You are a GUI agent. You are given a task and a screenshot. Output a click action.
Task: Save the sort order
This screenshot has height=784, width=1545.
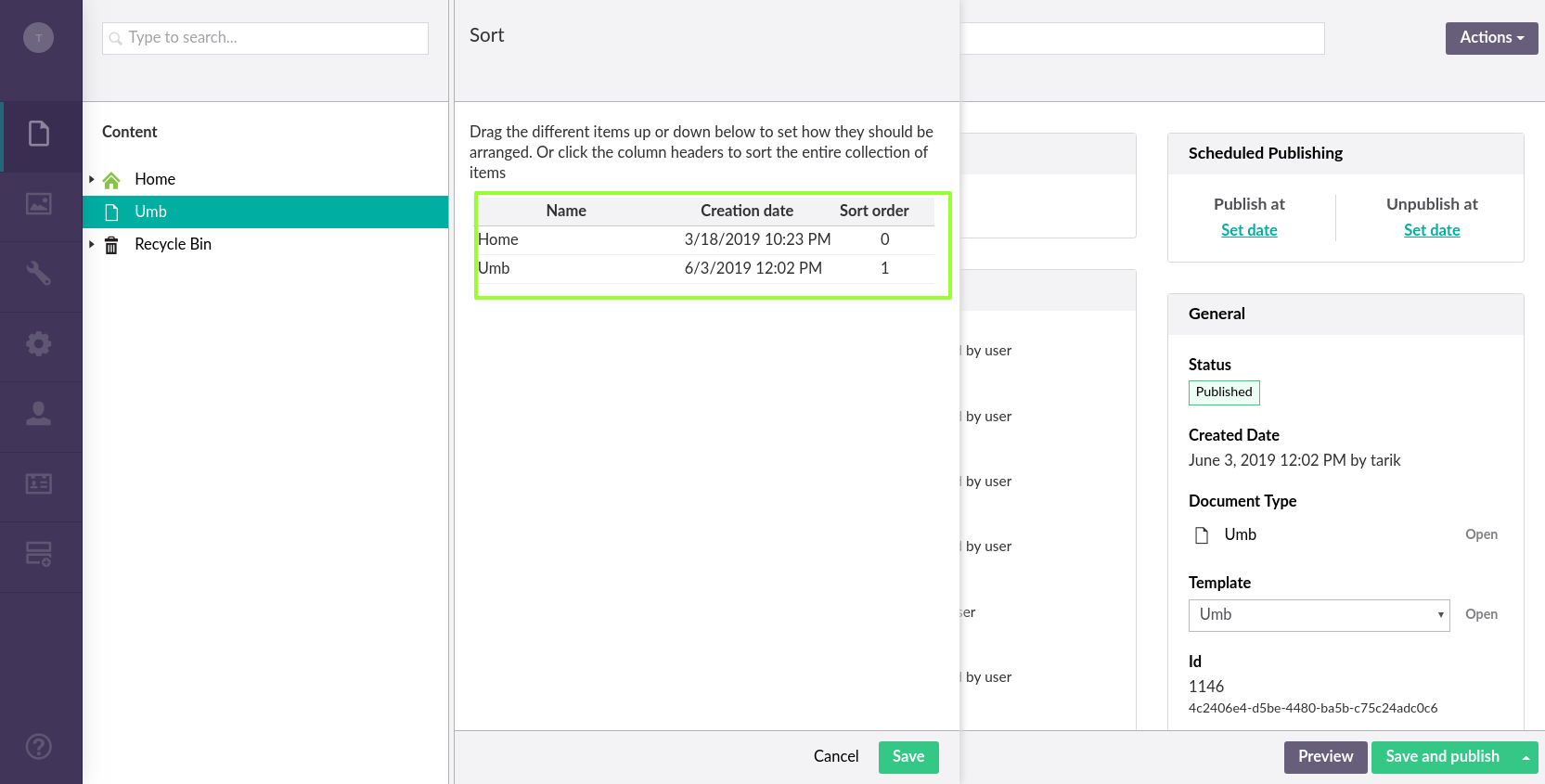[908, 757]
